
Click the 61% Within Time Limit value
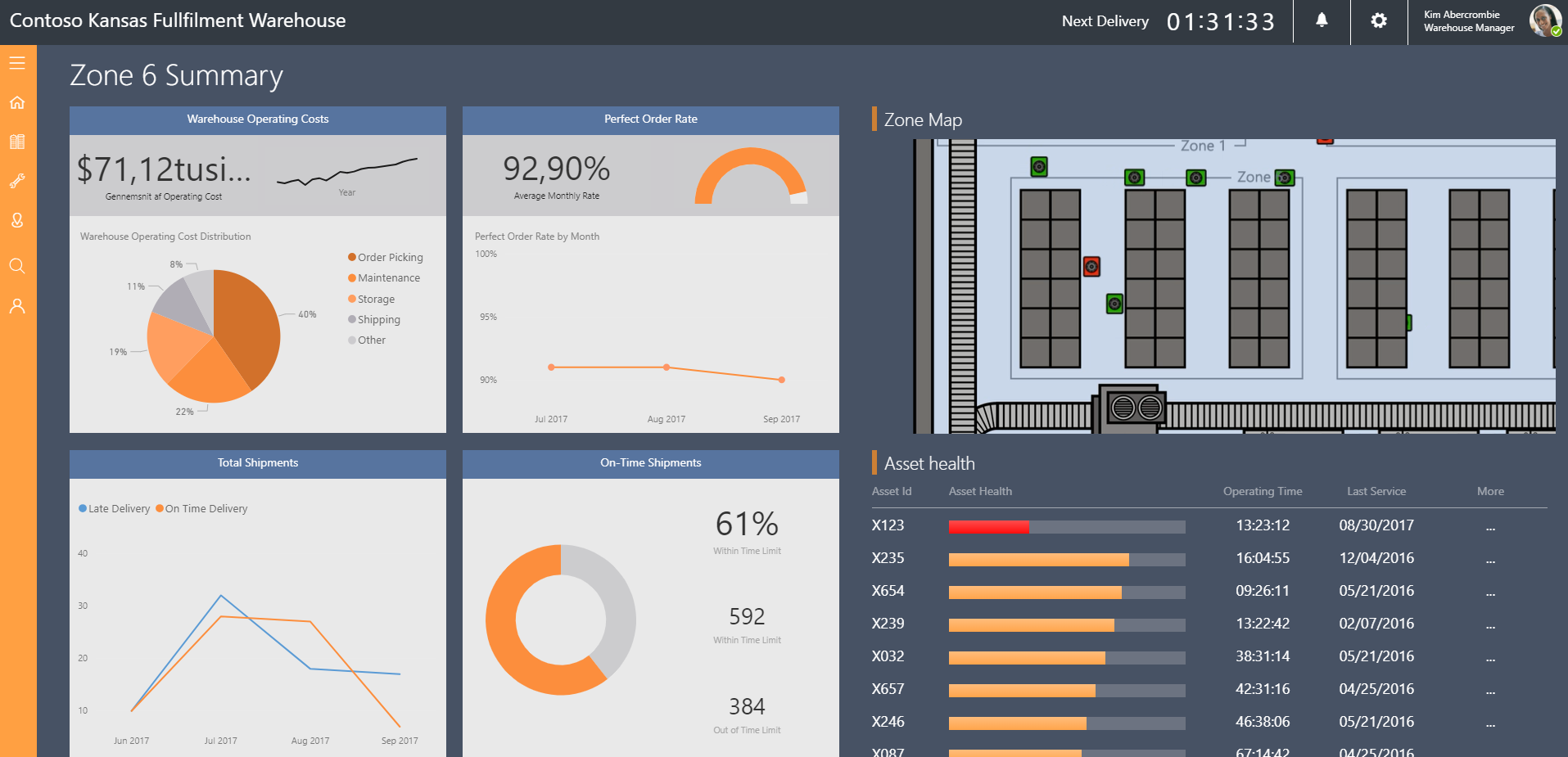click(747, 525)
